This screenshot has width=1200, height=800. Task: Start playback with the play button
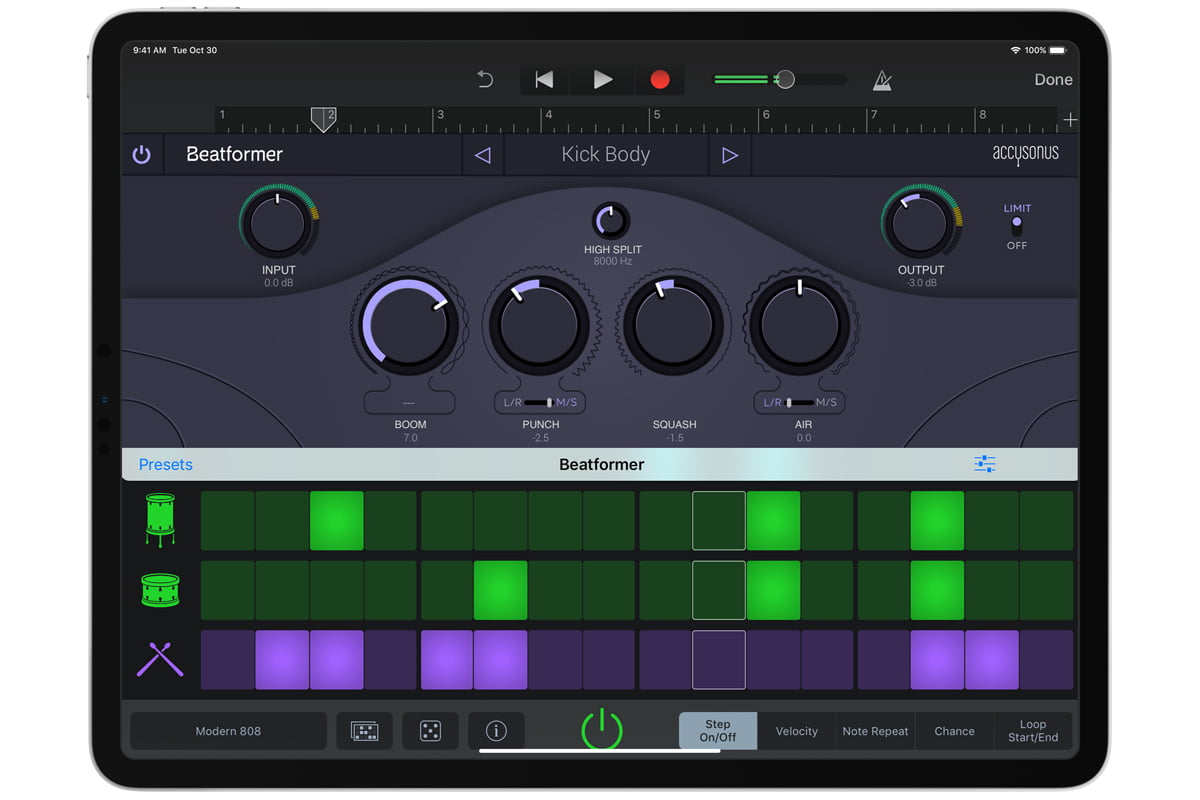click(602, 80)
